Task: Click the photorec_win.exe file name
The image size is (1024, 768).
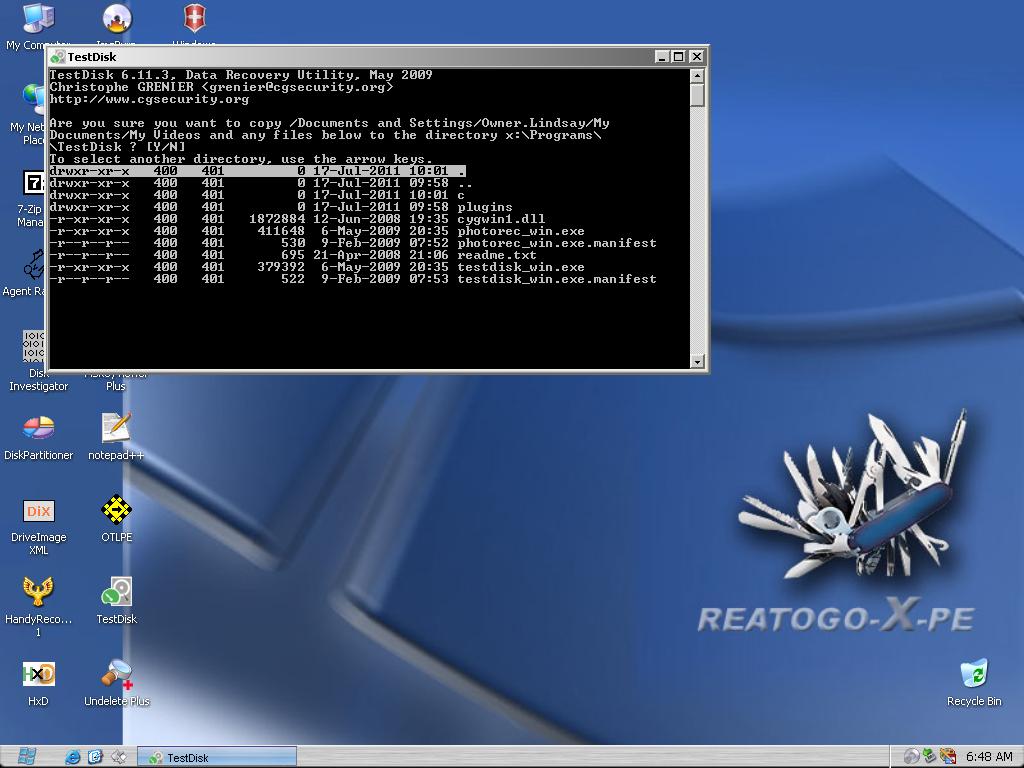Action: [520, 231]
